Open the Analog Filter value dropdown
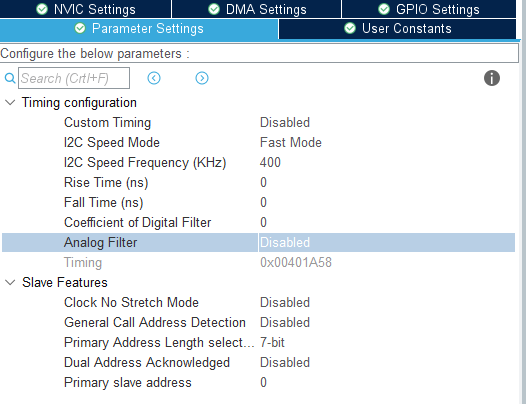The height and width of the screenshot is (404, 526). pos(387,242)
